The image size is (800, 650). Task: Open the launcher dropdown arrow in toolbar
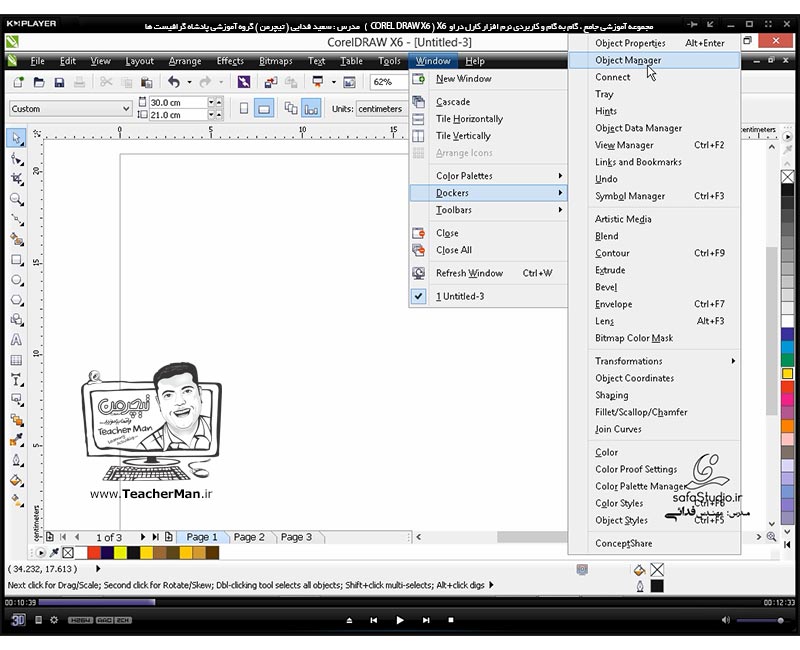click(334, 82)
